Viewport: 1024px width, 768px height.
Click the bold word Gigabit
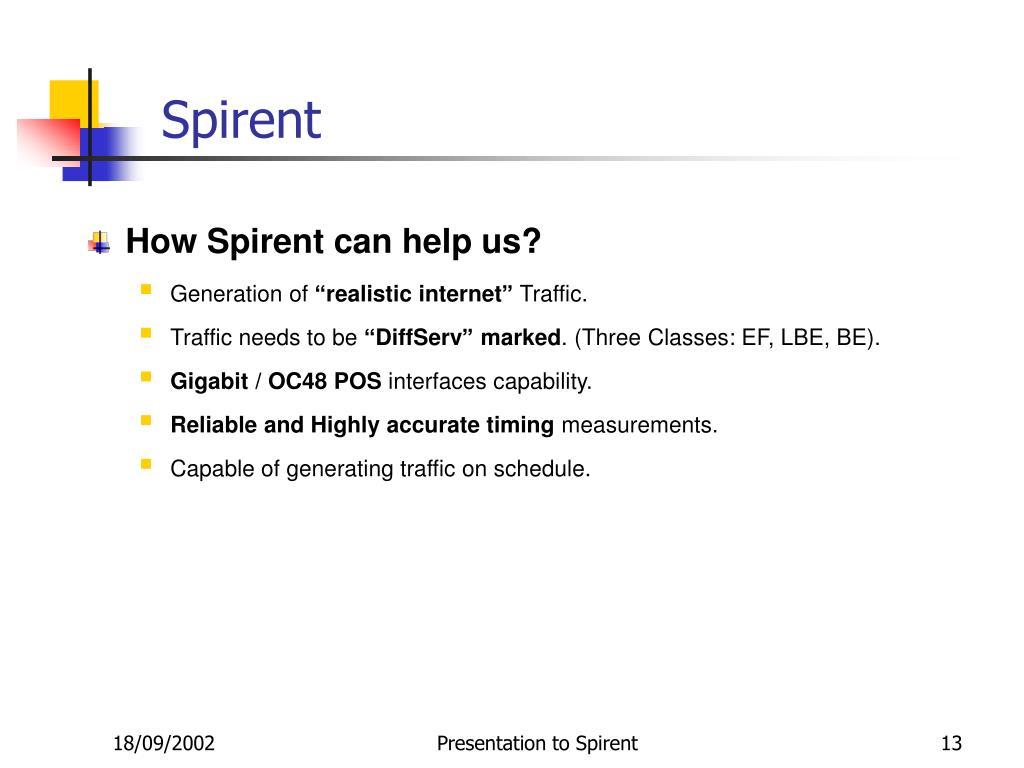pos(209,381)
